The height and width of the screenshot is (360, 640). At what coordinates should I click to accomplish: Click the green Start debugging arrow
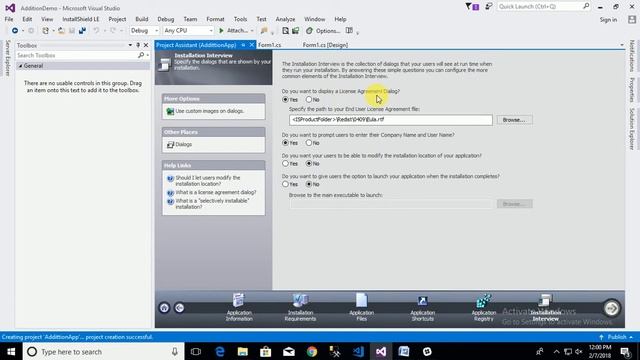point(221,31)
